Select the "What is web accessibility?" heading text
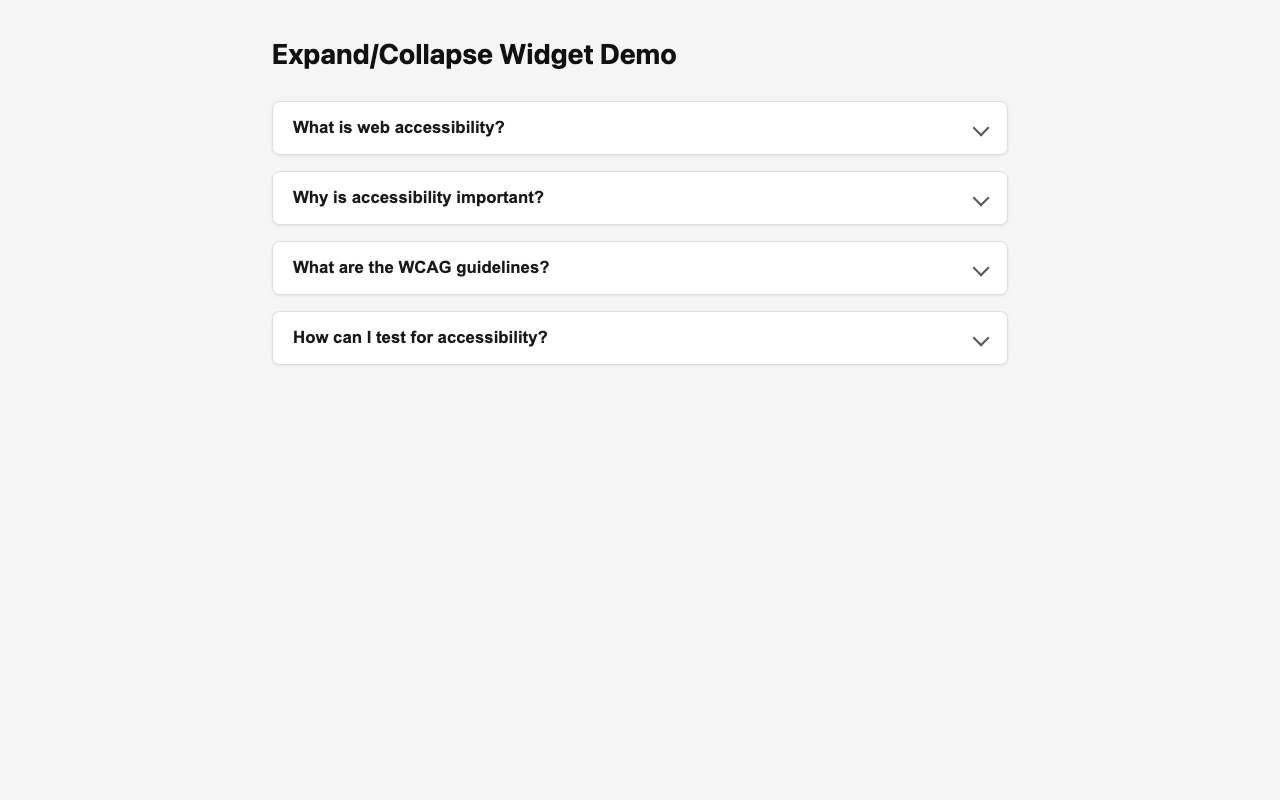1280x800 pixels. 398,127
